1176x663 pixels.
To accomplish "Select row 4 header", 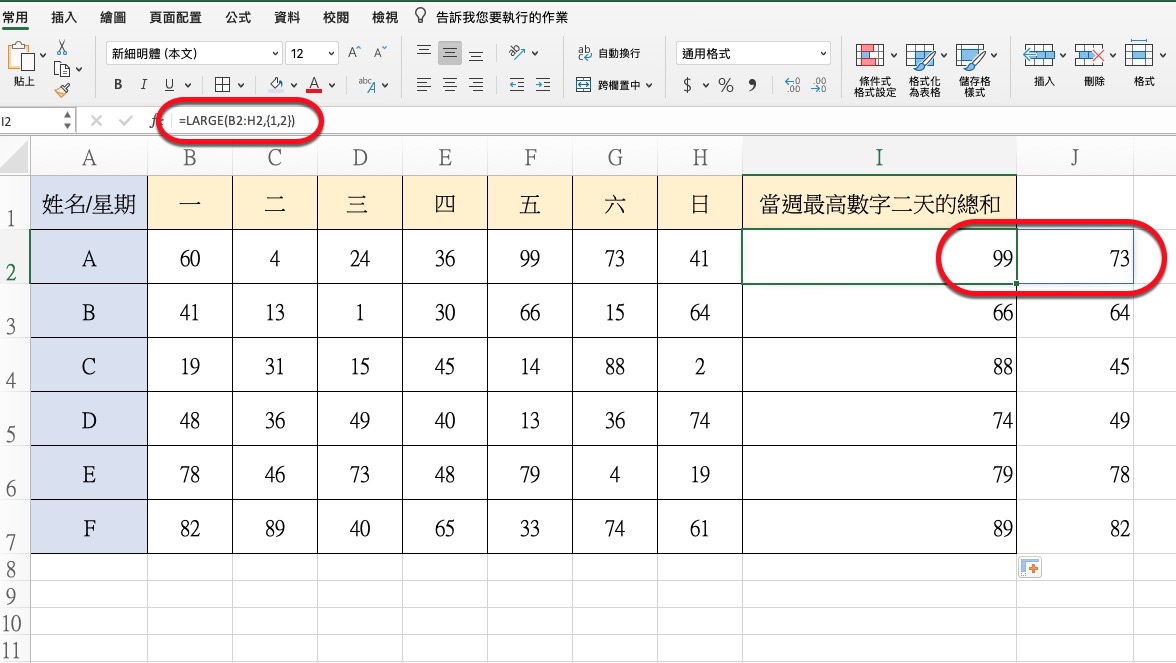I will [x=14, y=364].
